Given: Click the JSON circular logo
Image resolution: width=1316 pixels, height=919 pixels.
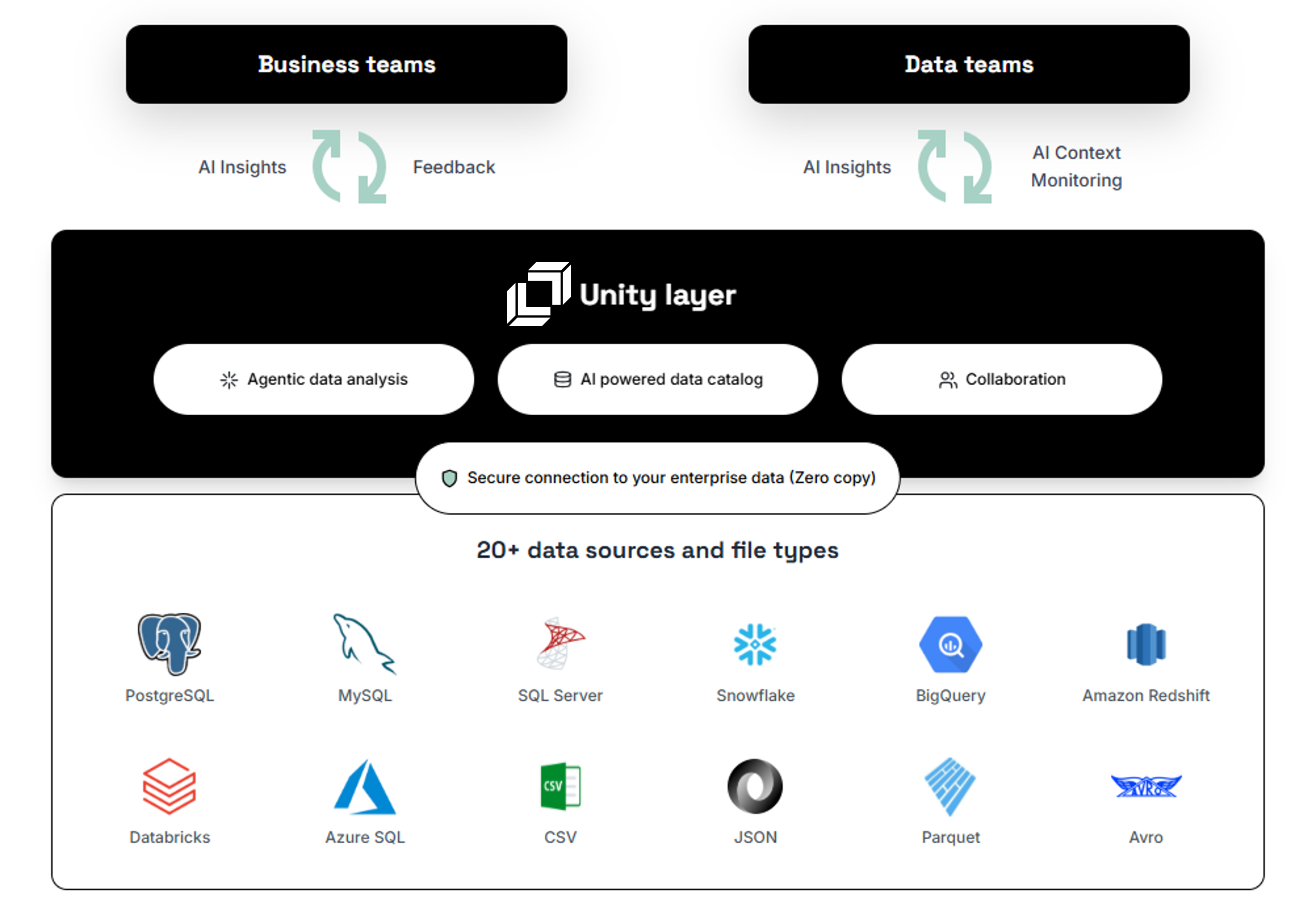Looking at the screenshot, I should click(x=755, y=785).
